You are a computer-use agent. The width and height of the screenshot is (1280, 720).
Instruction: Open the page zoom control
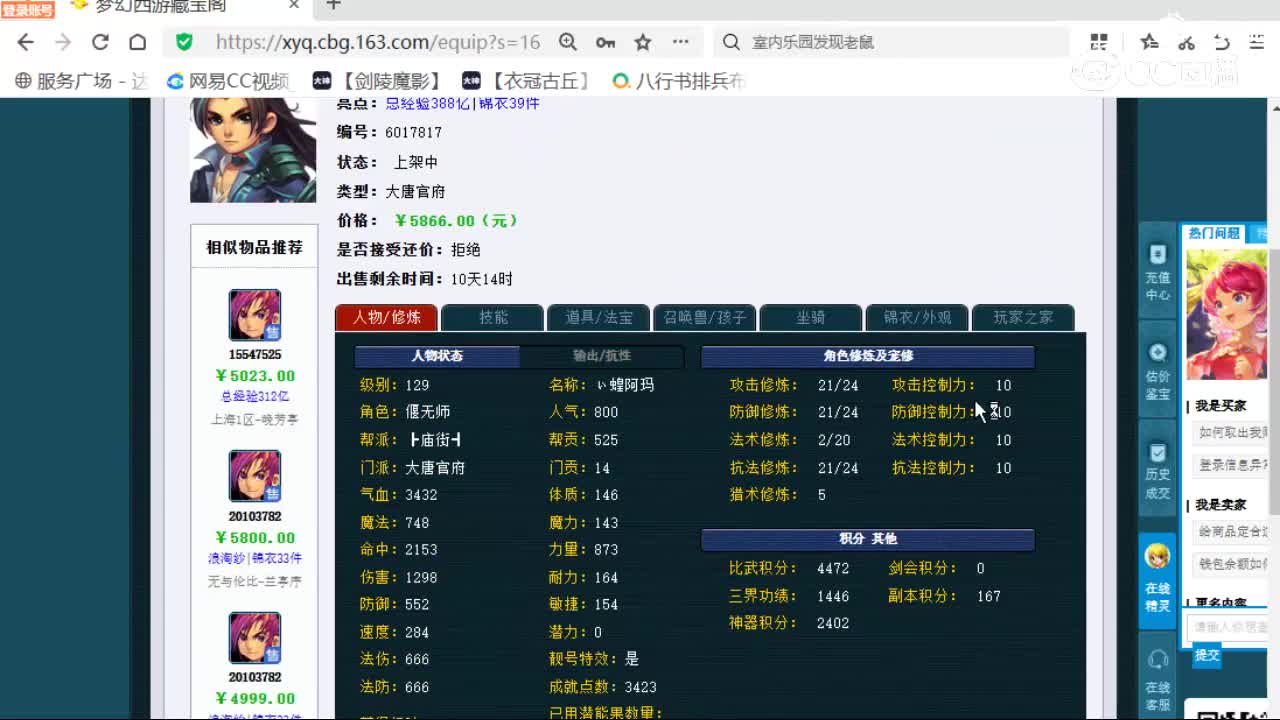pyautogui.click(x=568, y=42)
